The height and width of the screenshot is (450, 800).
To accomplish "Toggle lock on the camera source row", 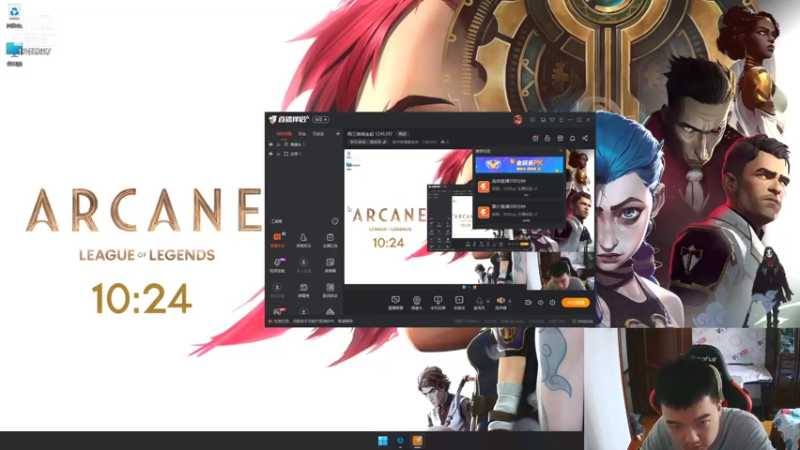I will click(278, 144).
